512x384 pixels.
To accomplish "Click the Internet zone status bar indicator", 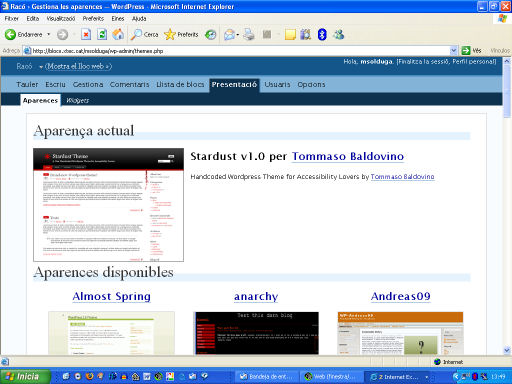I will pyautogui.click(x=449, y=362).
